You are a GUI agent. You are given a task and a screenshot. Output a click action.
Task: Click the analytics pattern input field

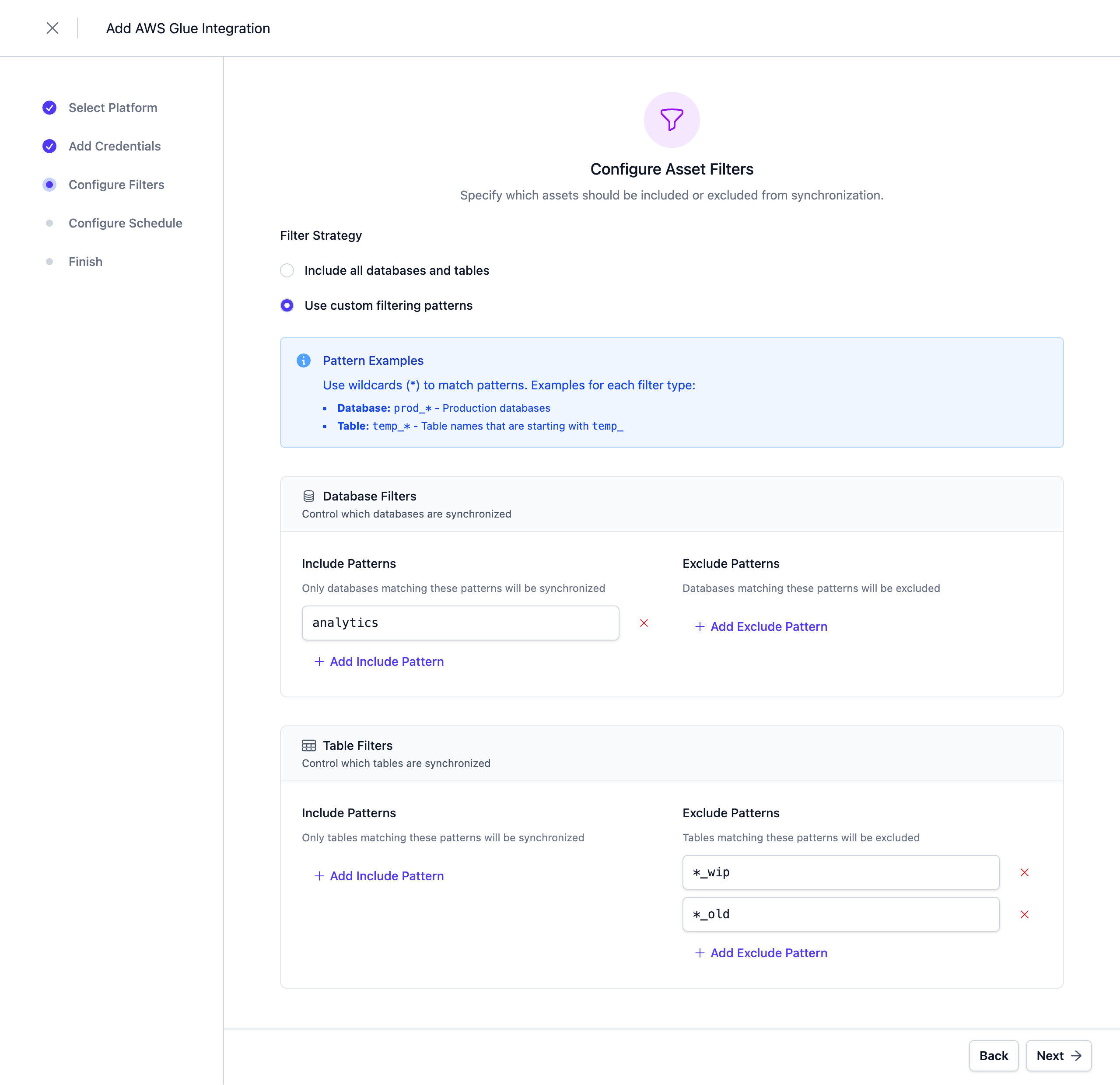[460, 623]
